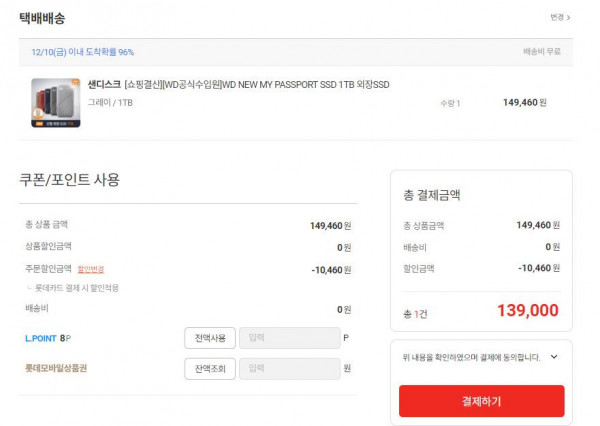Open the 샌디스크 WD MY PASSPORT product title
600x426 pixels.
click(238, 84)
